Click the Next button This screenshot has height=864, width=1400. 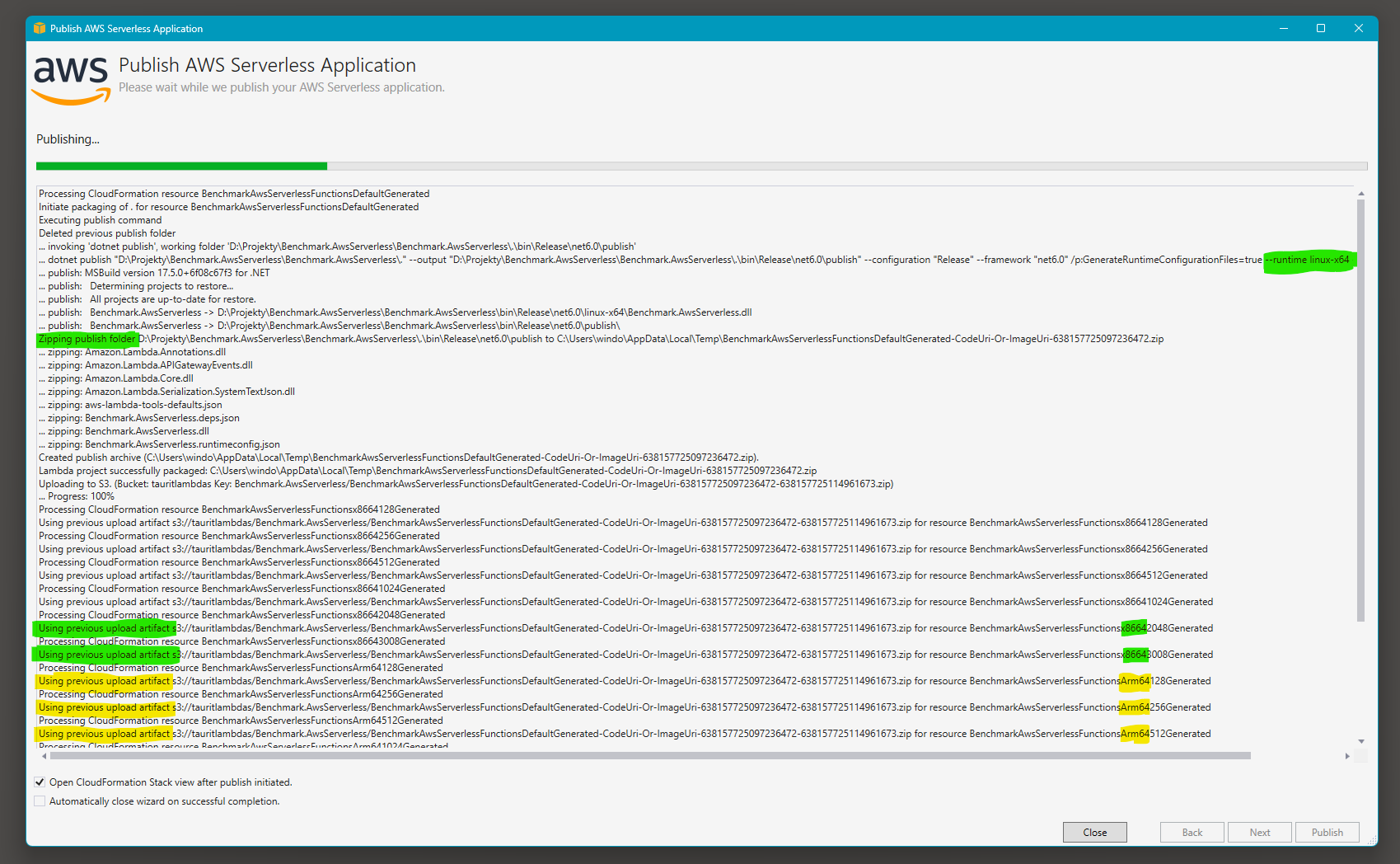point(1259,833)
